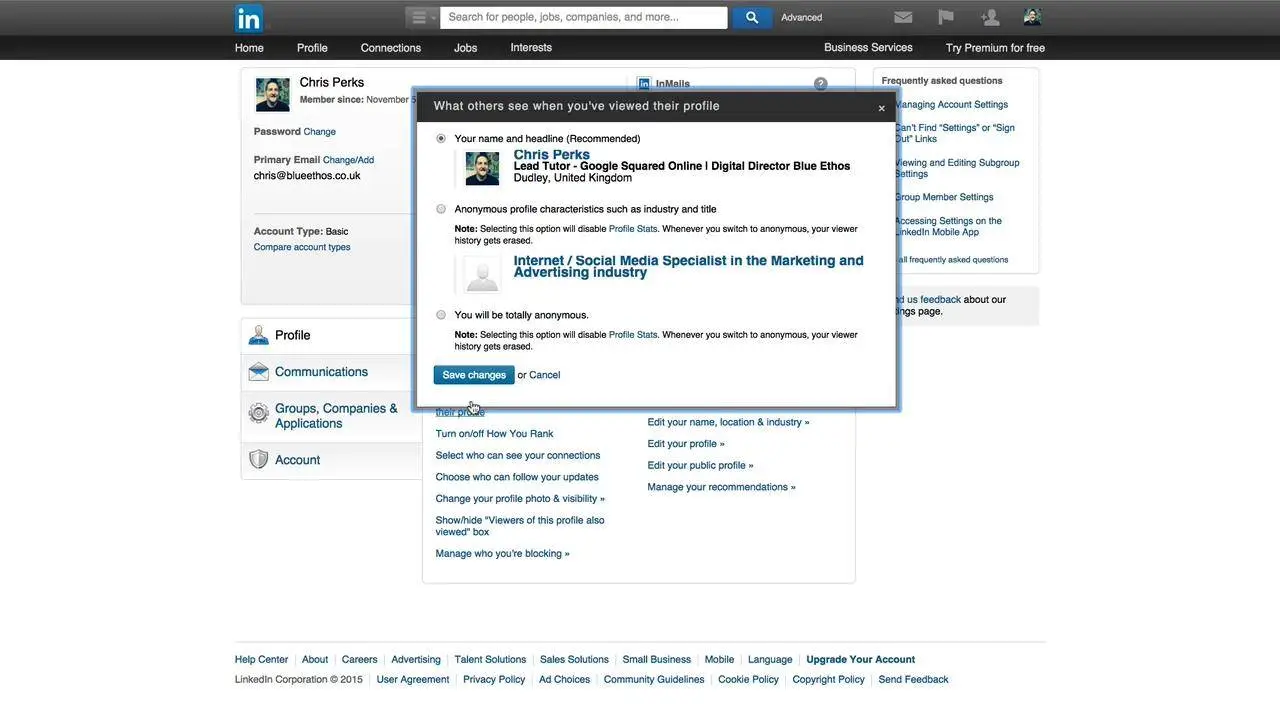Viewport: 1280px width, 720px height.
Task: Click the search people and jobs field
Action: point(584,17)
